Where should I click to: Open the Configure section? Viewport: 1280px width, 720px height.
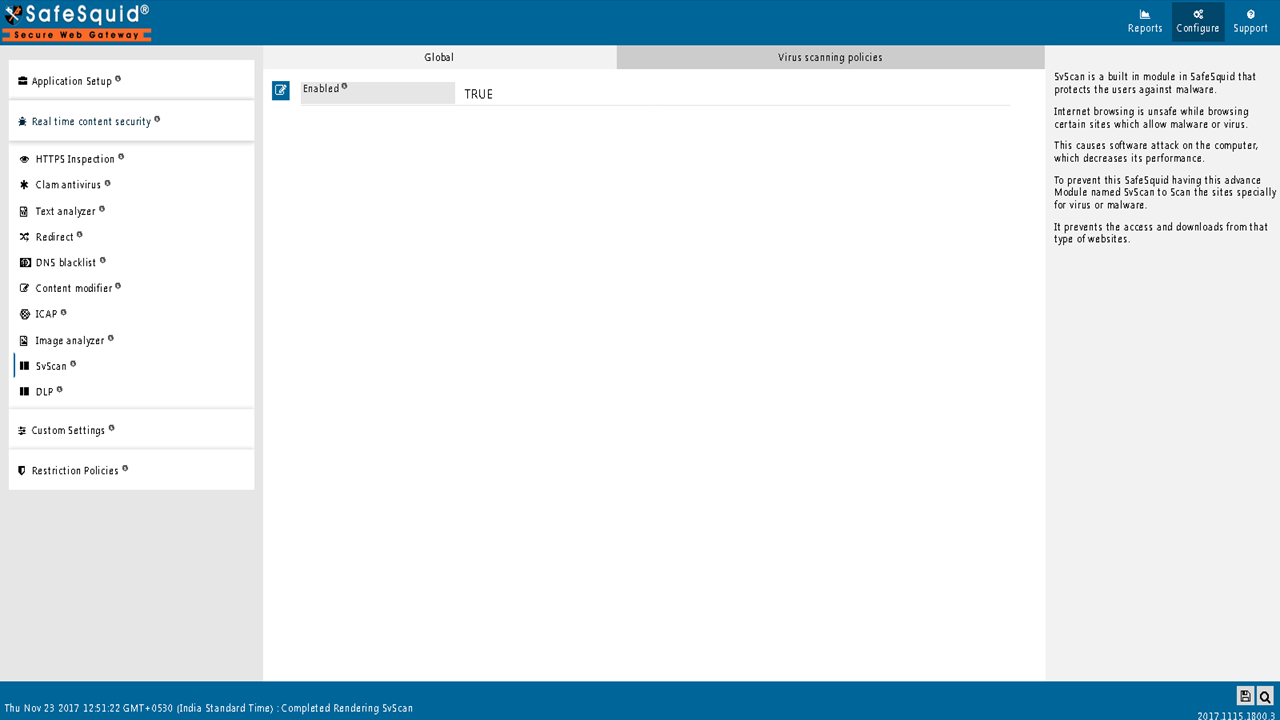1198,22
